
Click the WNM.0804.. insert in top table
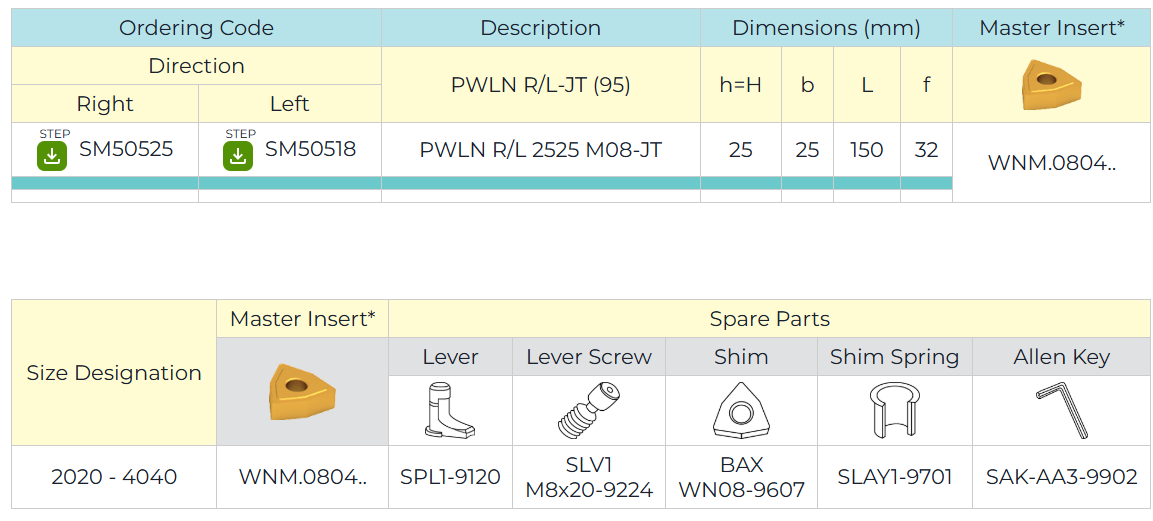tap(1052, 162)
